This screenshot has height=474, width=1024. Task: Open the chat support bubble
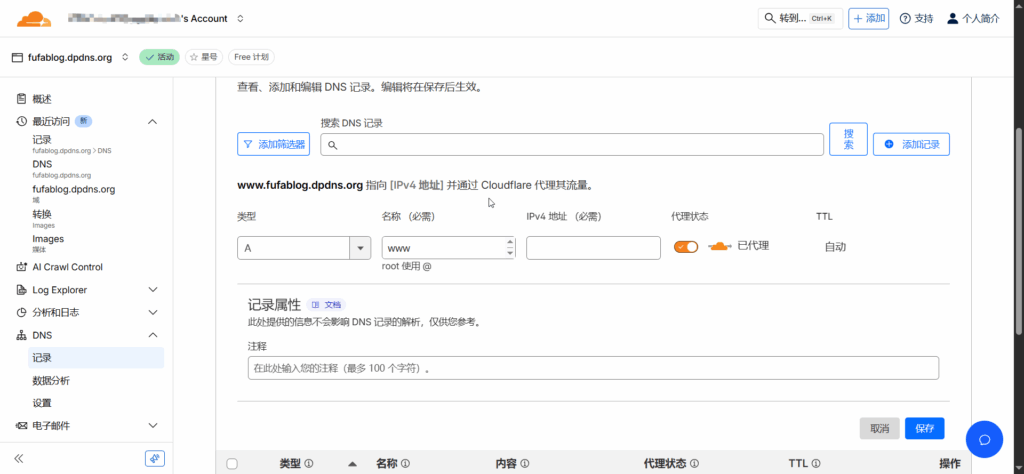pos(983,439)
